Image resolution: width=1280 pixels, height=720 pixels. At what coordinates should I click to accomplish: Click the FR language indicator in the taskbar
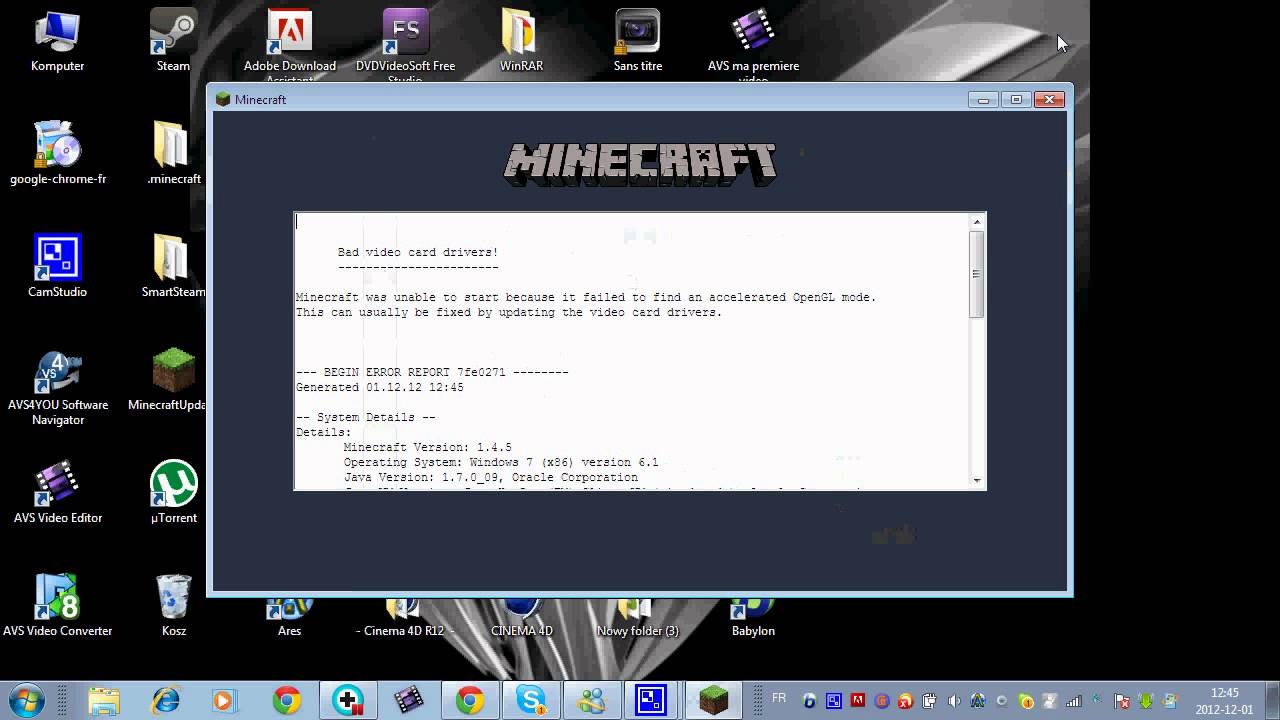[779, 698]
